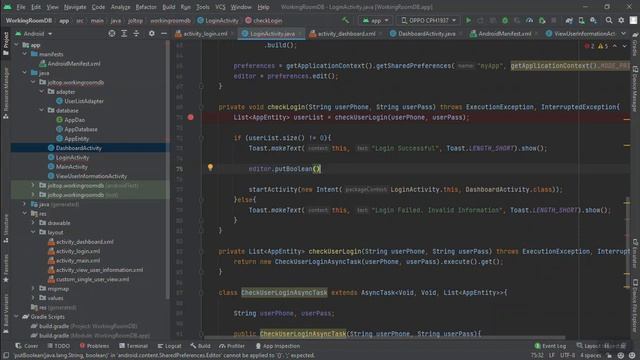The height and width of the screenshot is (360, 640).
Task: Click the 4 spaces indent status entry
Action: click(591, 355)
